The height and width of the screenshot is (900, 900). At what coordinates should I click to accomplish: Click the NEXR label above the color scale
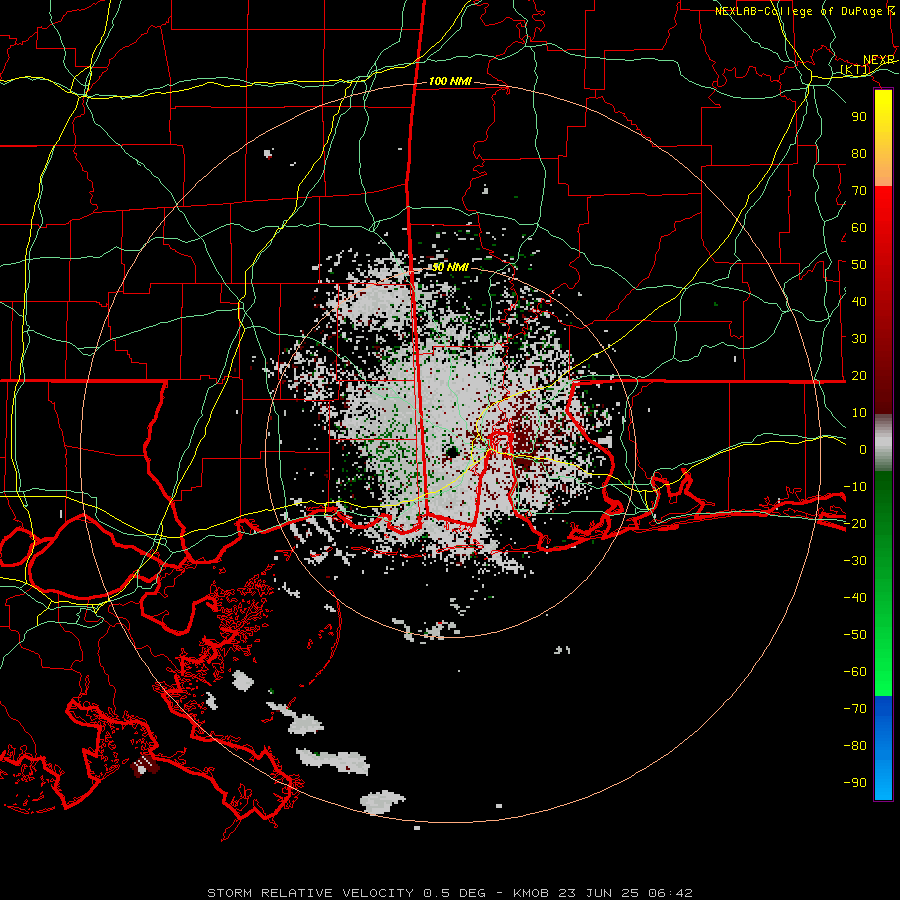click(x=879, y=60)
